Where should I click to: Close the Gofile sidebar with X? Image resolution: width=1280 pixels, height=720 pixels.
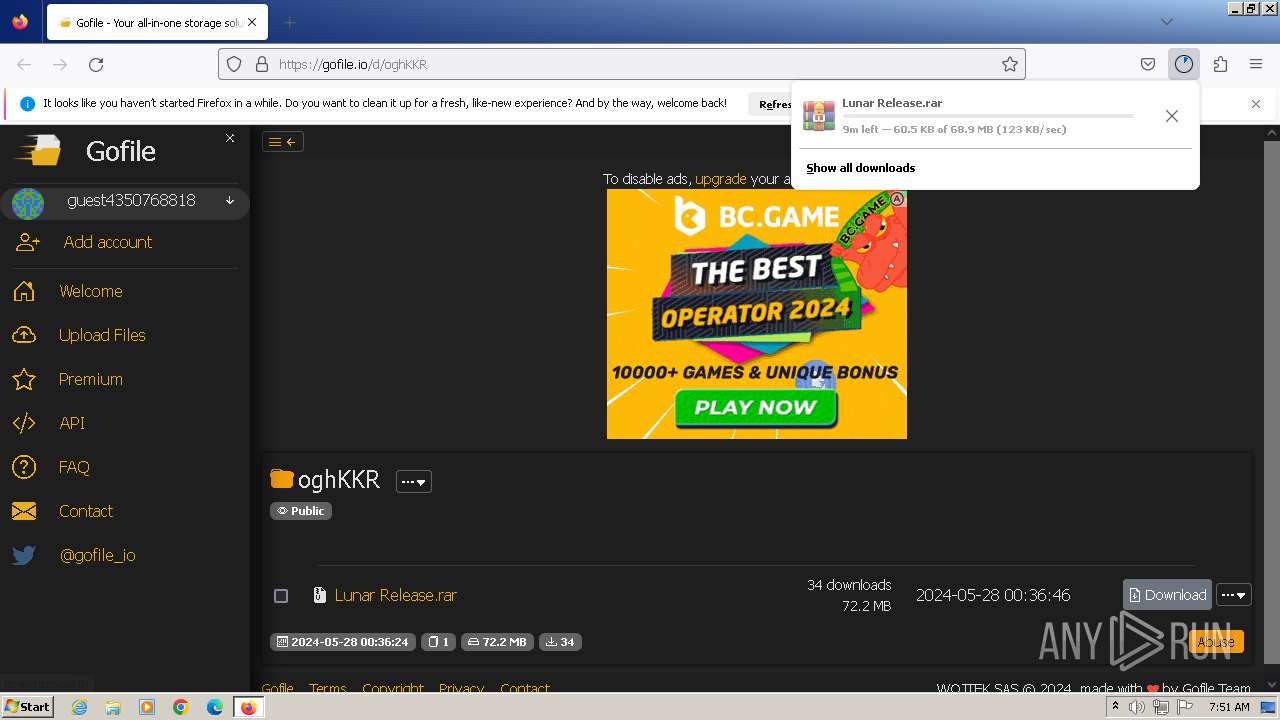tap(230, 138)
